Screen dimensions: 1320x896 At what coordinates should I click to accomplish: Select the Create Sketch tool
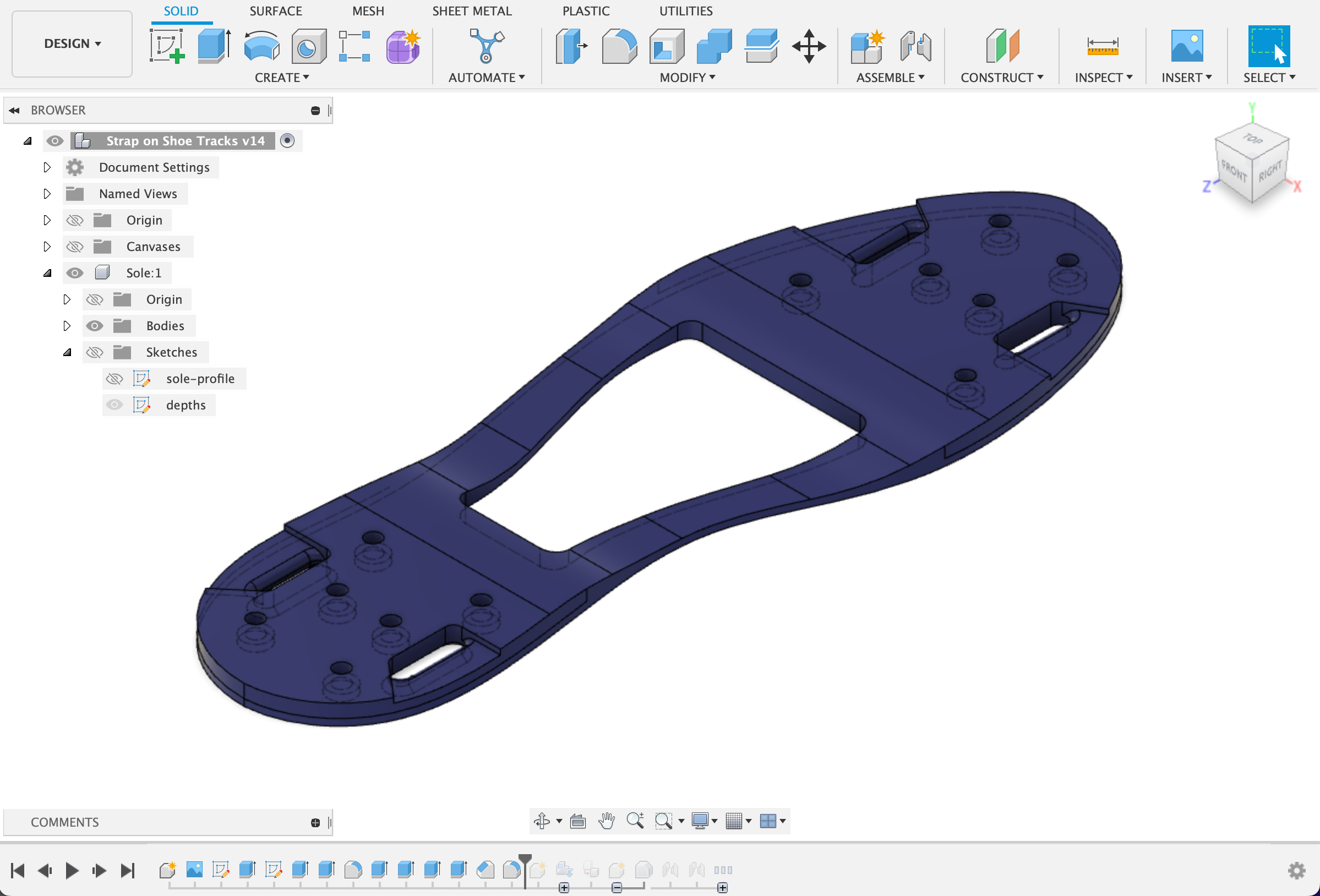coord(167,46)
